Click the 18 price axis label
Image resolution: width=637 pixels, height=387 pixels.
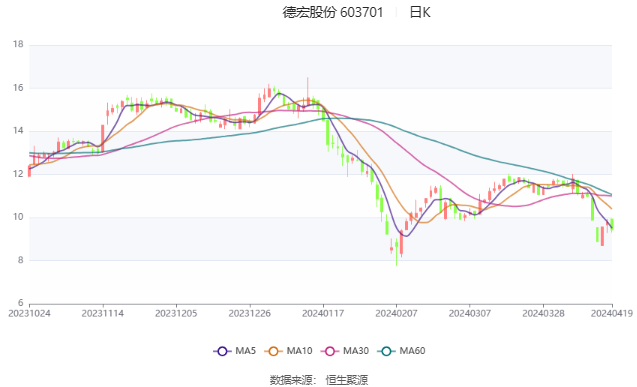18,44
